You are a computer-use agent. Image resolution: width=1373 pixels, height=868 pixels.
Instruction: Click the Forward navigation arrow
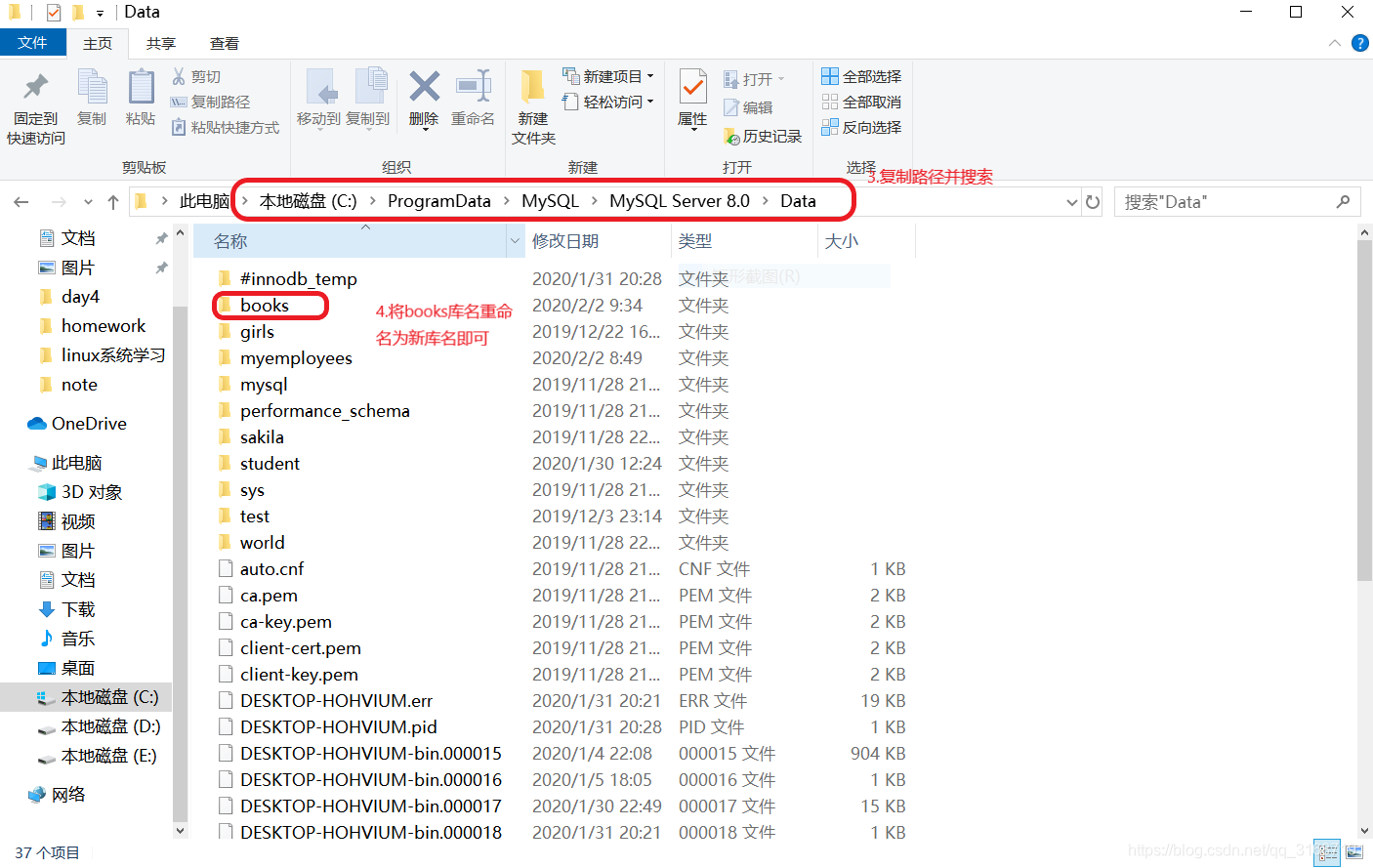coord(59,202)
